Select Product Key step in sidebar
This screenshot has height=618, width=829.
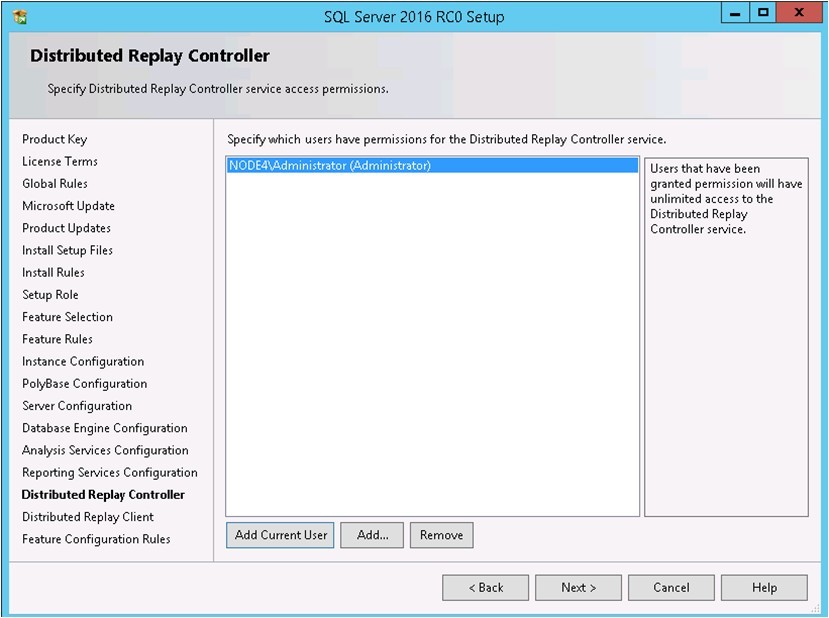[54, 139]
